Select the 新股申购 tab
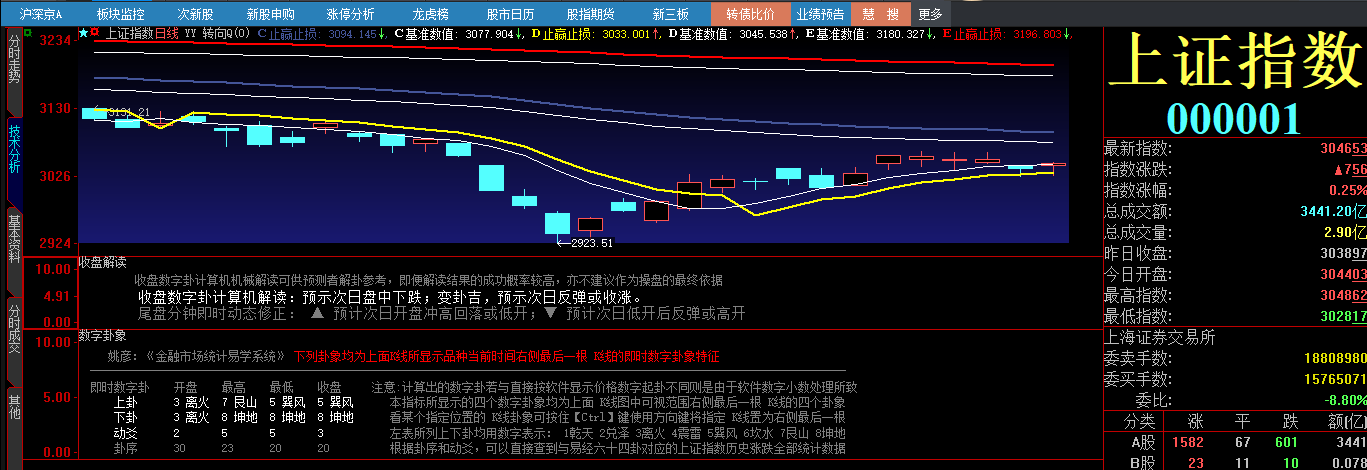 tap(270, 14)
